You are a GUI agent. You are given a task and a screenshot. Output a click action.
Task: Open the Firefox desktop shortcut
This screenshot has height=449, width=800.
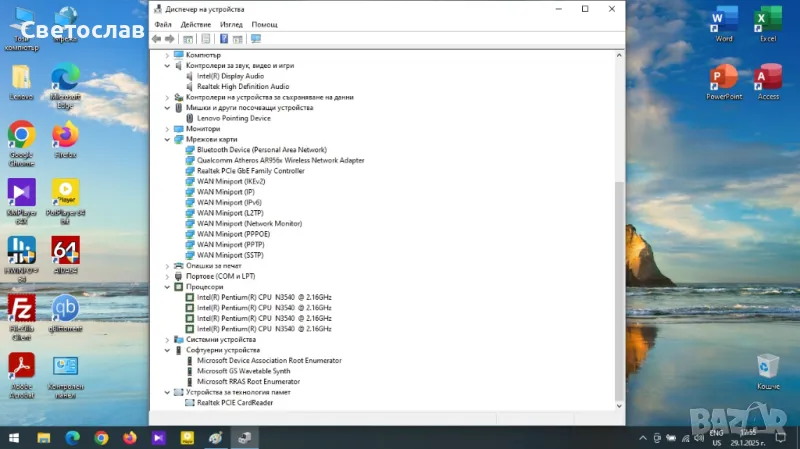[x=66, y=134]
